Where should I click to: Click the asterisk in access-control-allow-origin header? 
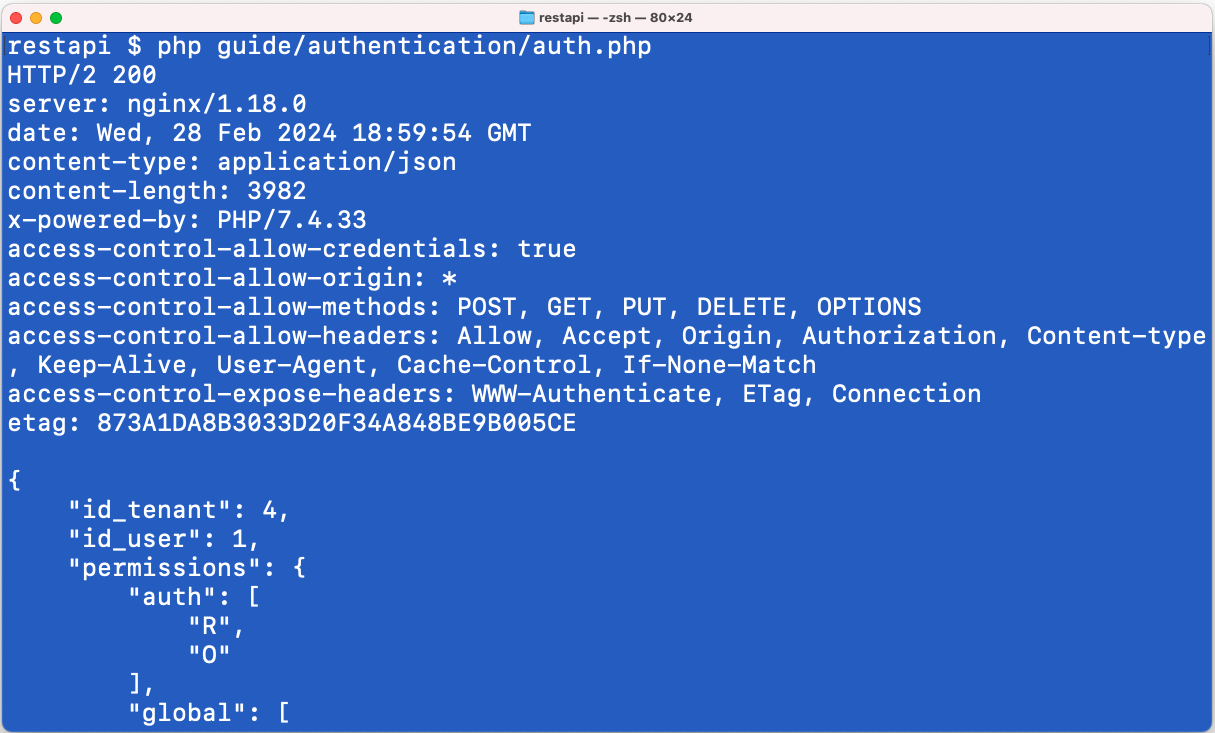449,278
